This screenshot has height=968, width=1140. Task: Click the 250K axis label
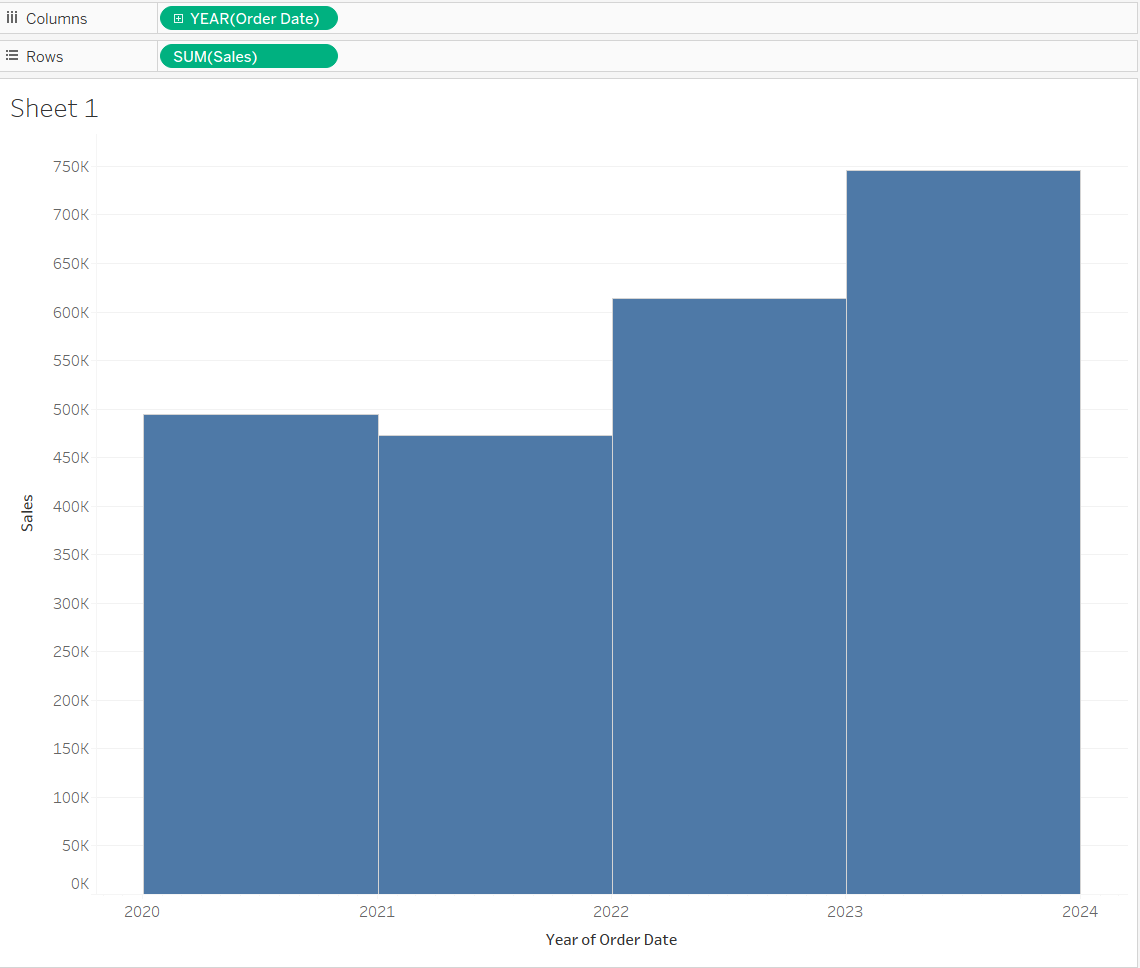[x=71, y=652]
